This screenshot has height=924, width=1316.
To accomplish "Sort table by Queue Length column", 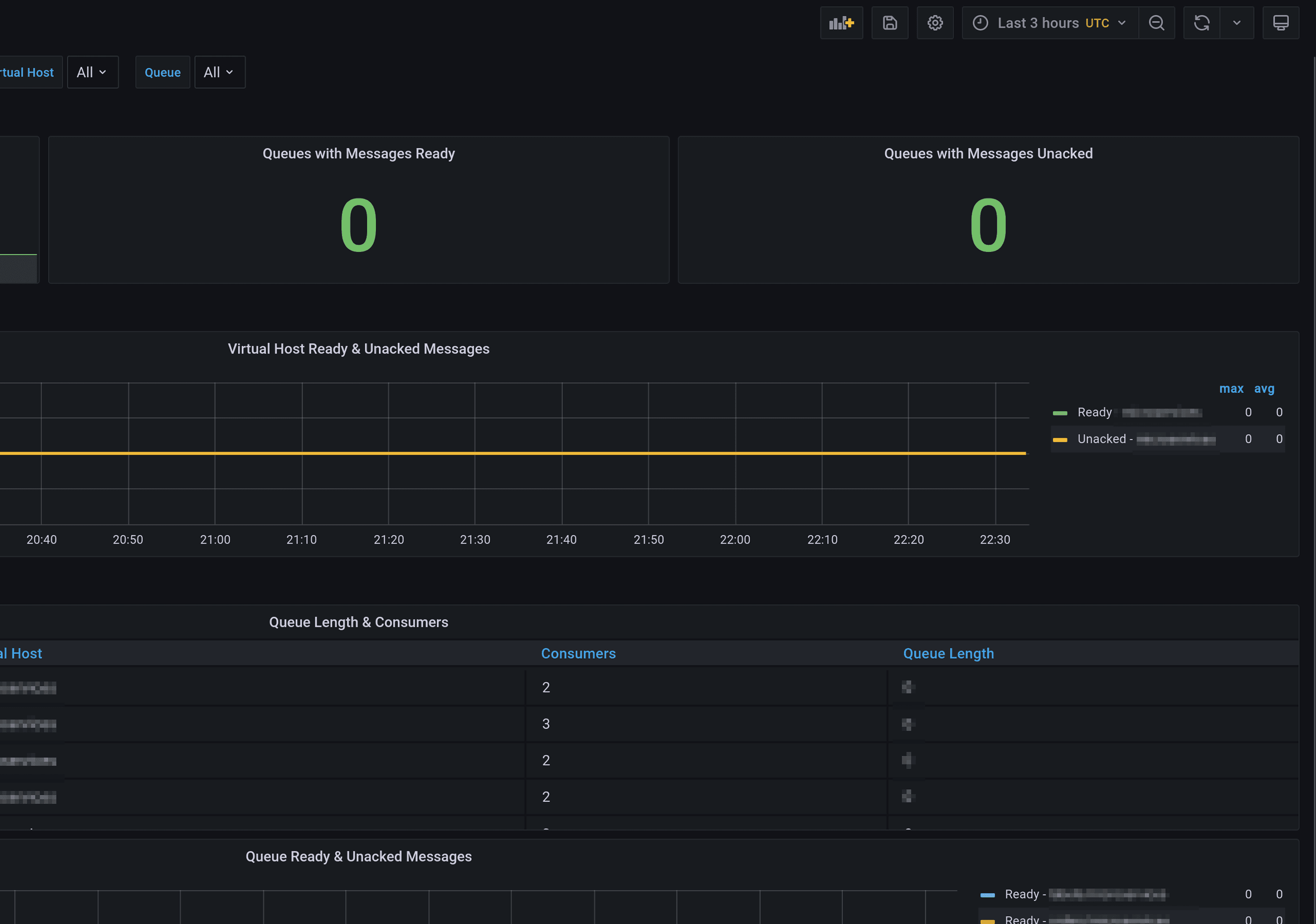I will (948, 653).
